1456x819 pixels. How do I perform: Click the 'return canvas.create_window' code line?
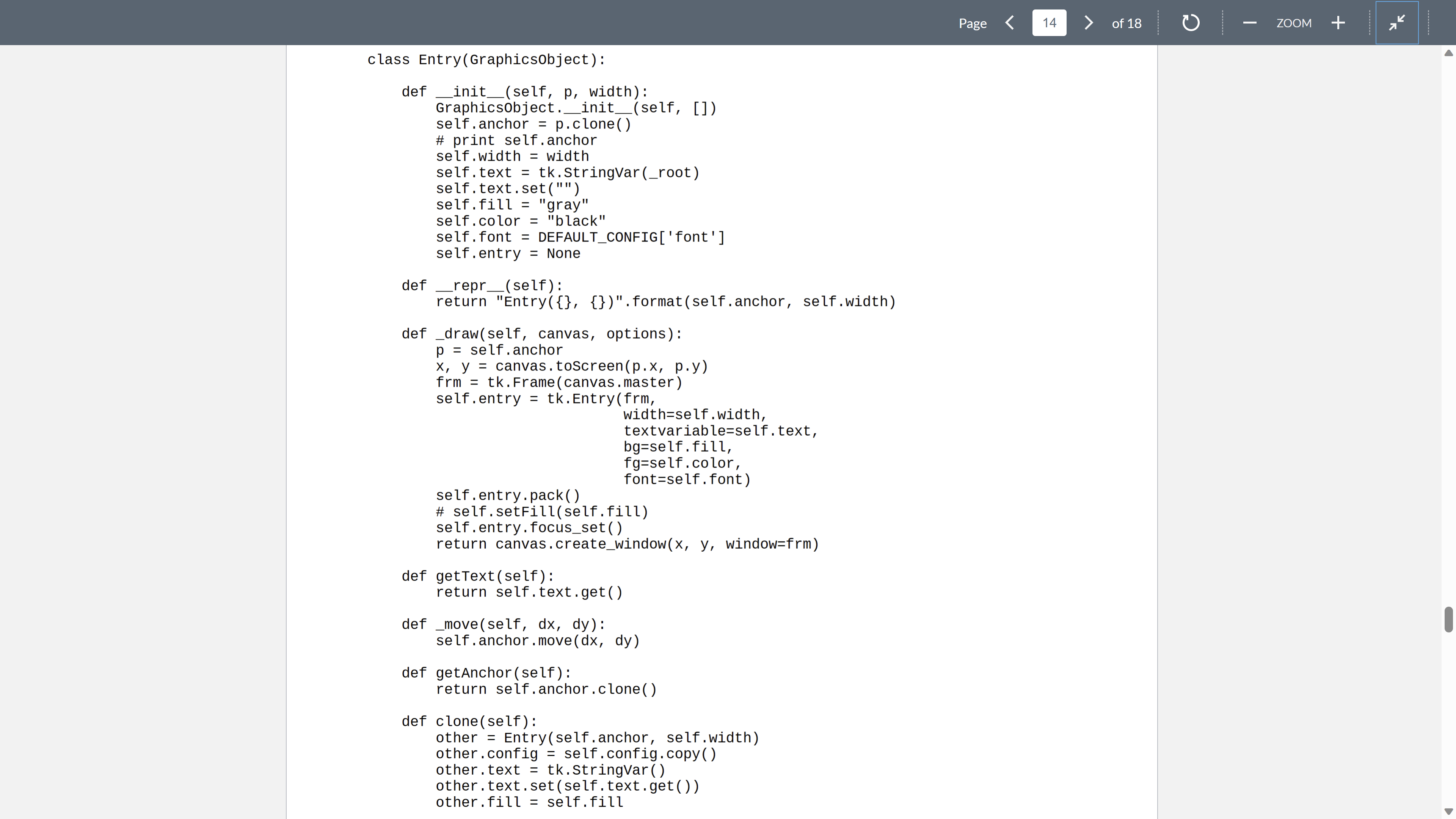tap(628, 544)
